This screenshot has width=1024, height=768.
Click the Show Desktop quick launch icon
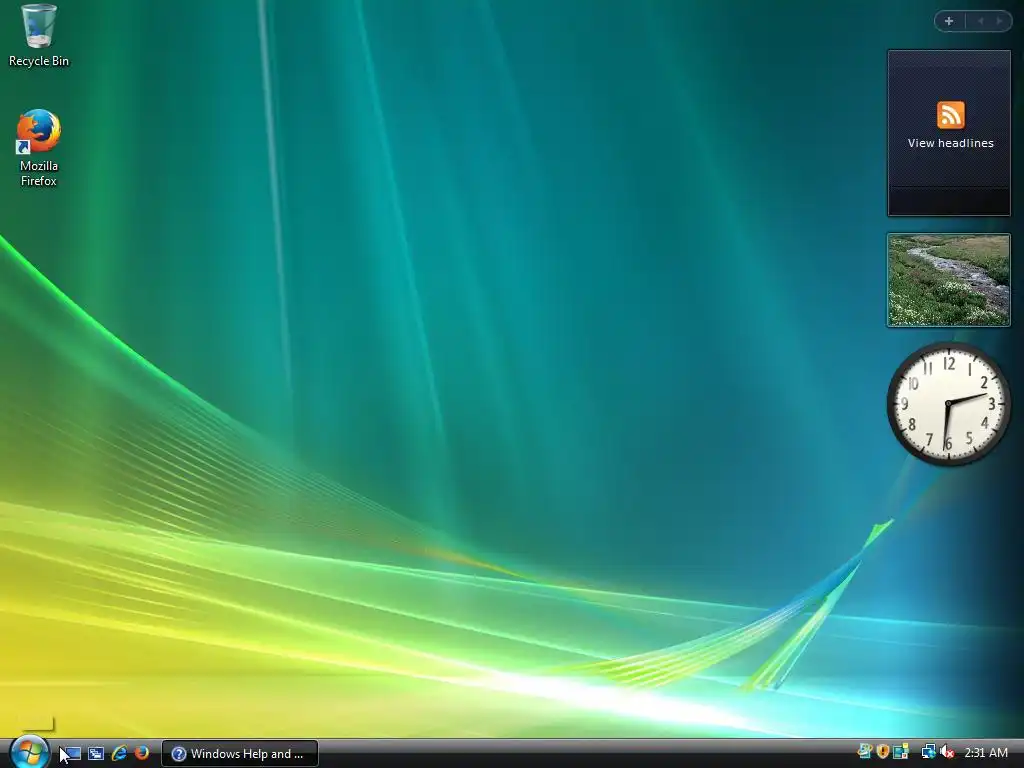pos(72,754)
